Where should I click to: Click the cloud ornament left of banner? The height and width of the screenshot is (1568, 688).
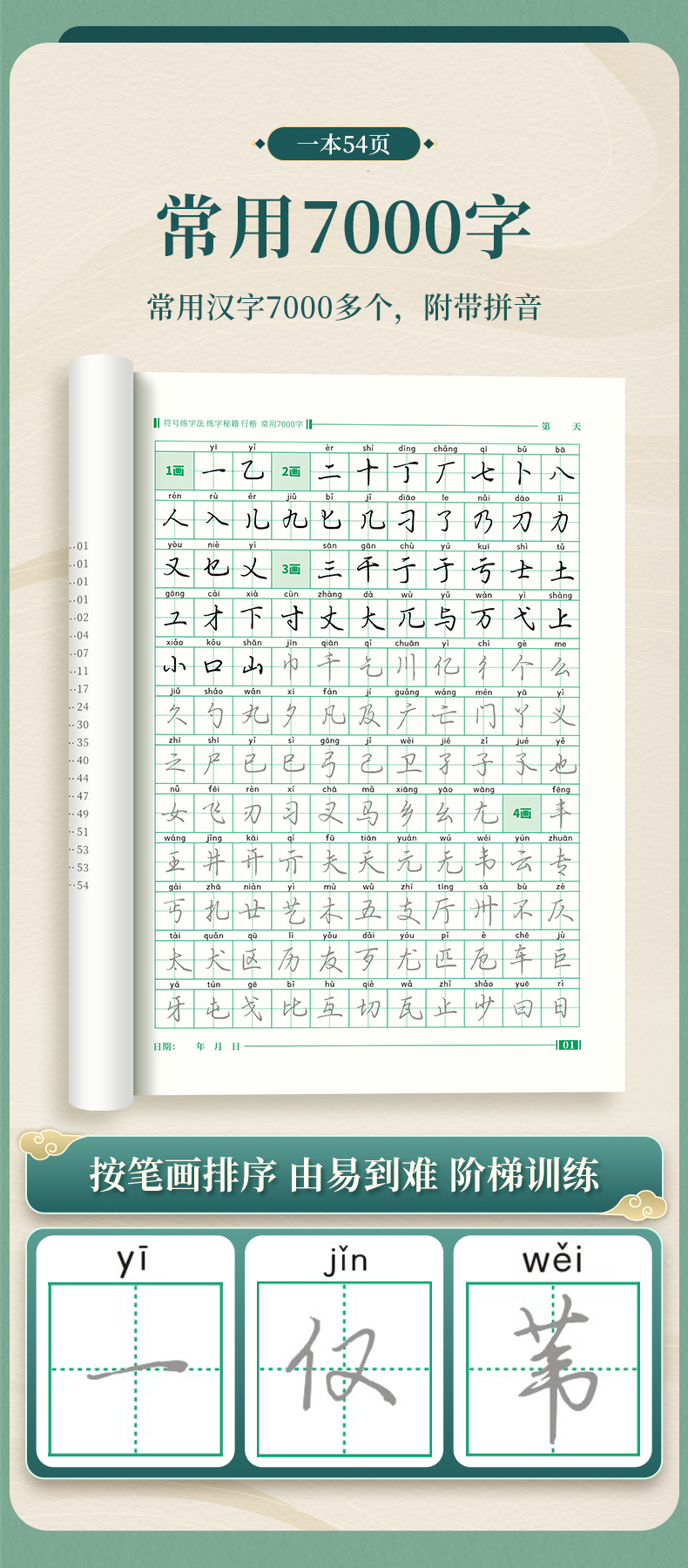(x=50, y=1144)
